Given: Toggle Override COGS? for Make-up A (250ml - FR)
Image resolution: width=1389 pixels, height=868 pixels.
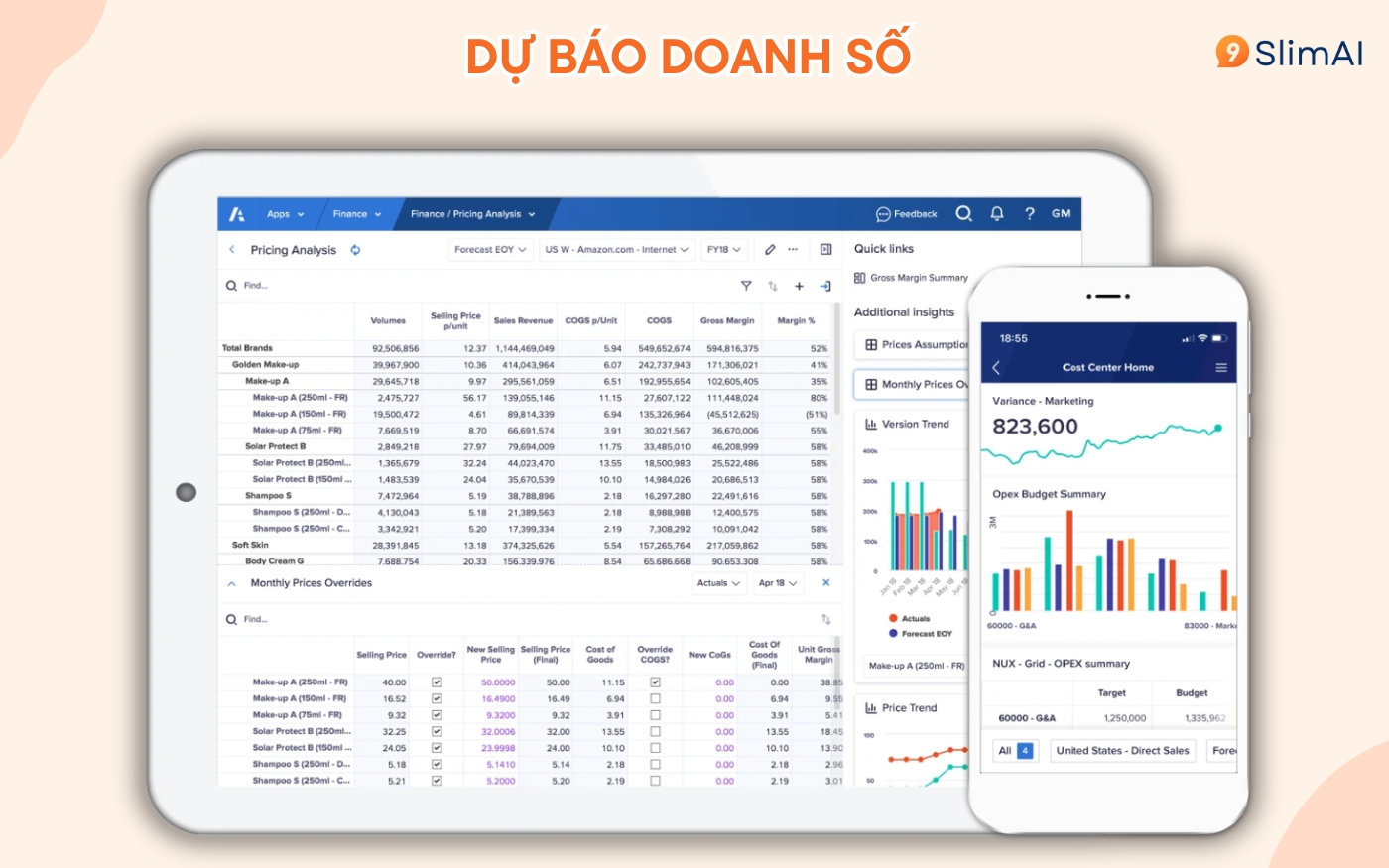Looking at the screenshot, I should (x=655, y=682).
